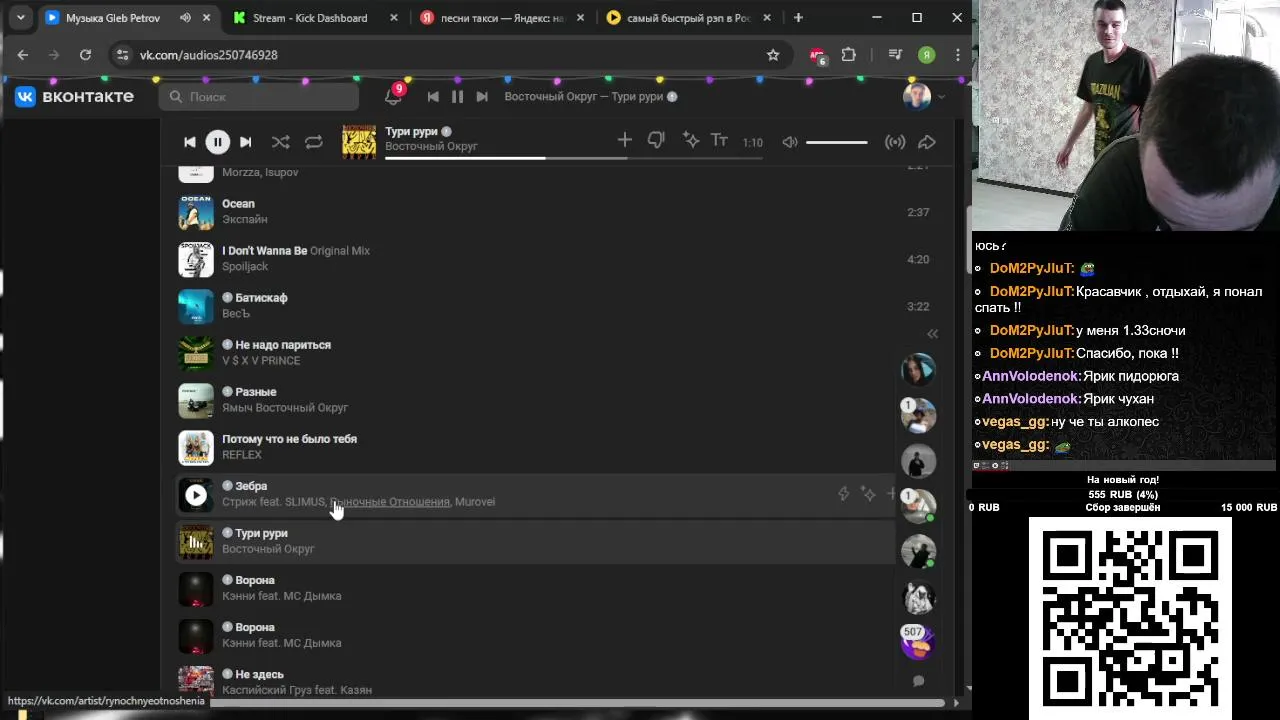Skip to next track in top header
The width and height of the screenshot is (1280, 720).
(482, 96)
